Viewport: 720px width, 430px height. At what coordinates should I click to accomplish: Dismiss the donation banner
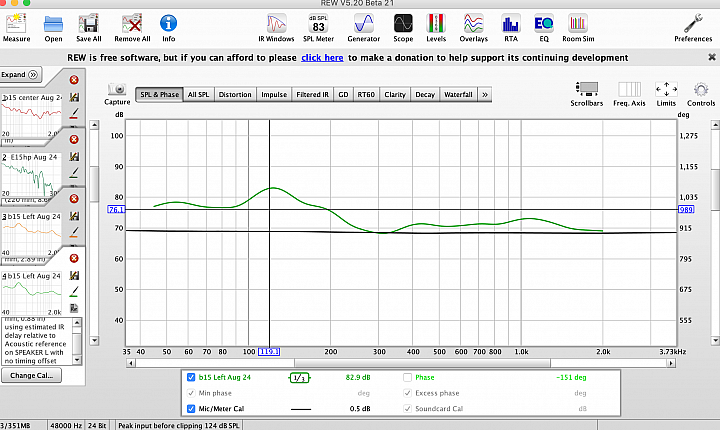(x=712, y=57)
